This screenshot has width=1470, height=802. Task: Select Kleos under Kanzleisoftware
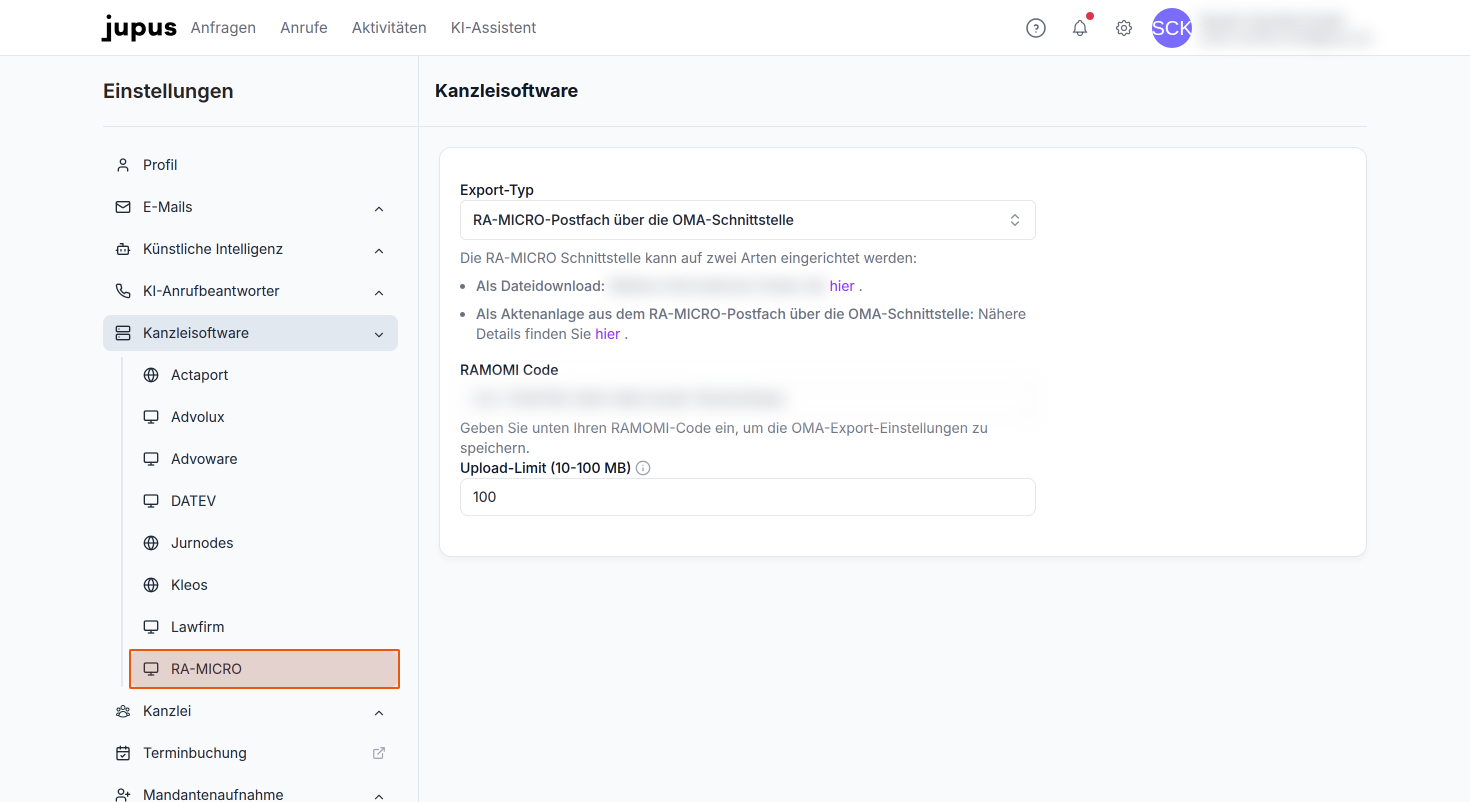[264, 585]
